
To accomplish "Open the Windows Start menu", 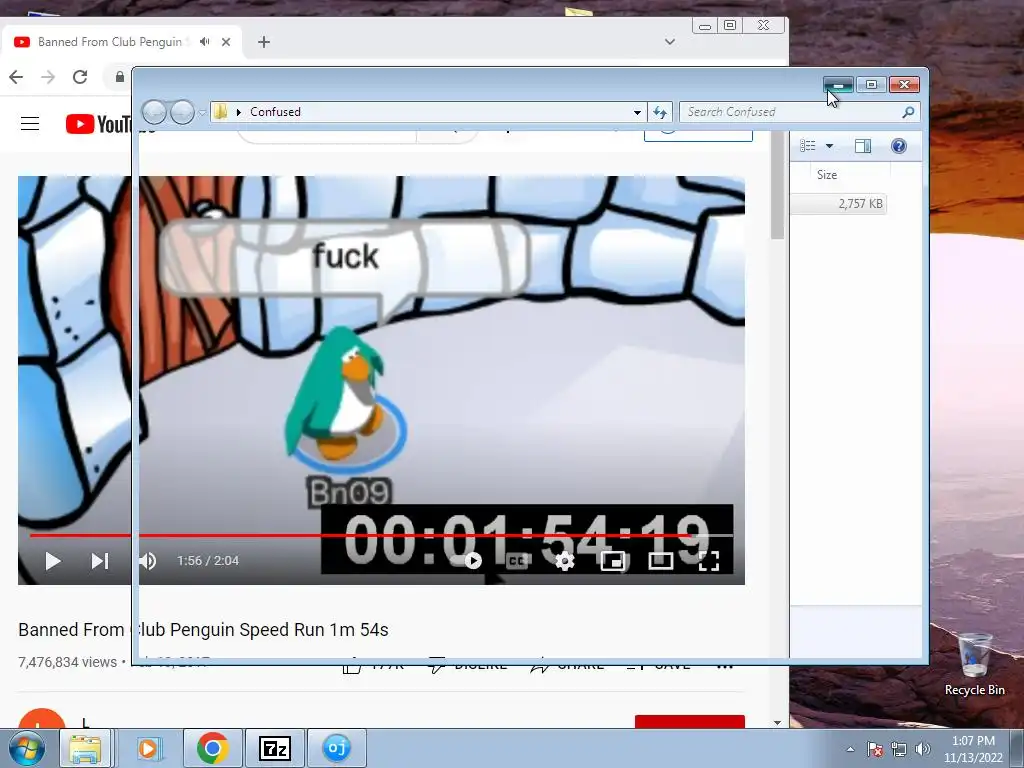I will coord(27,748).
